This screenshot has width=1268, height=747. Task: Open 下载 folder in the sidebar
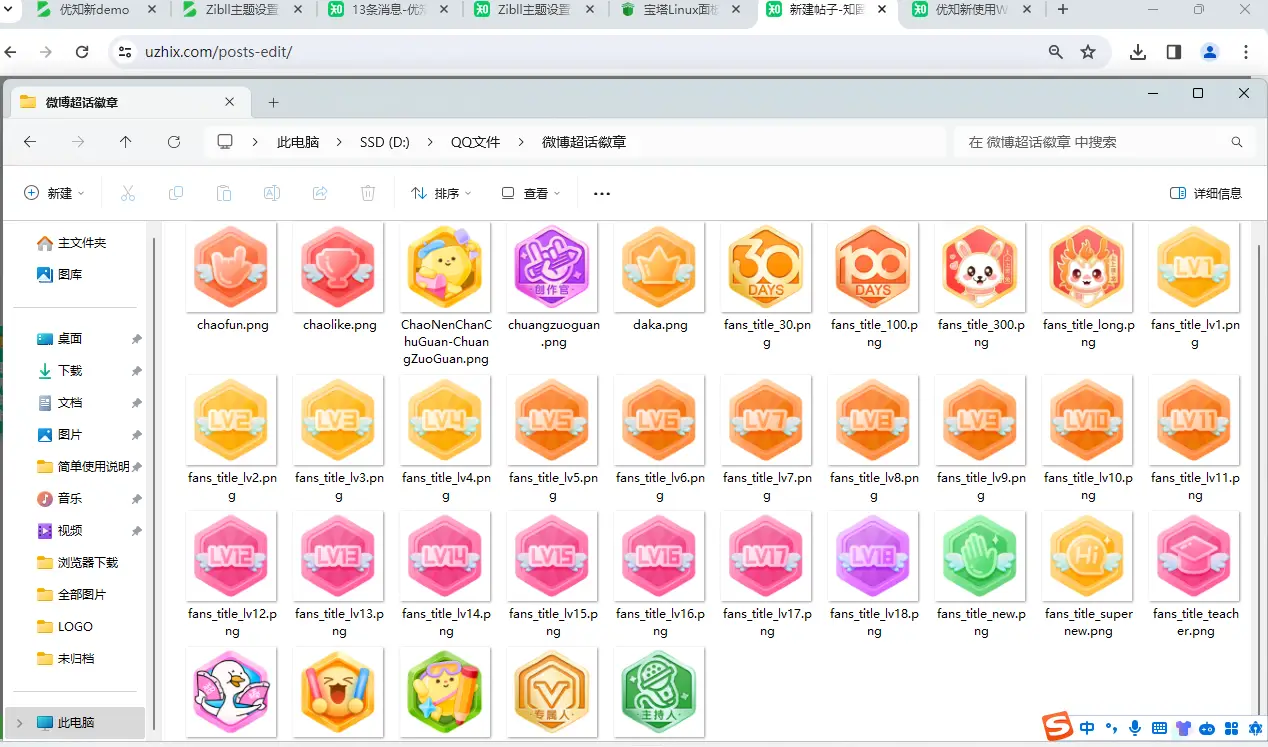70,370
